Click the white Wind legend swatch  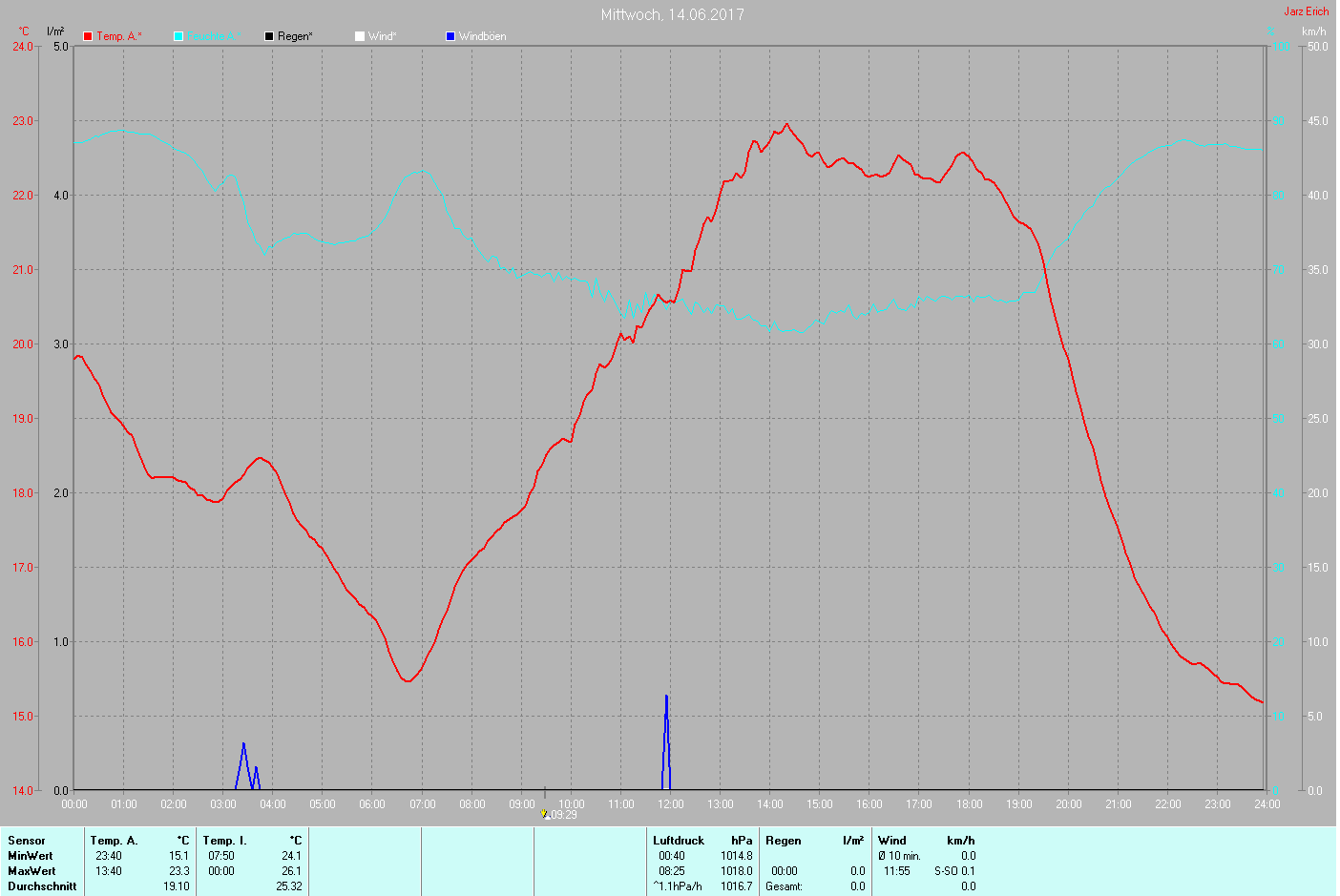(x=360, y=36)
